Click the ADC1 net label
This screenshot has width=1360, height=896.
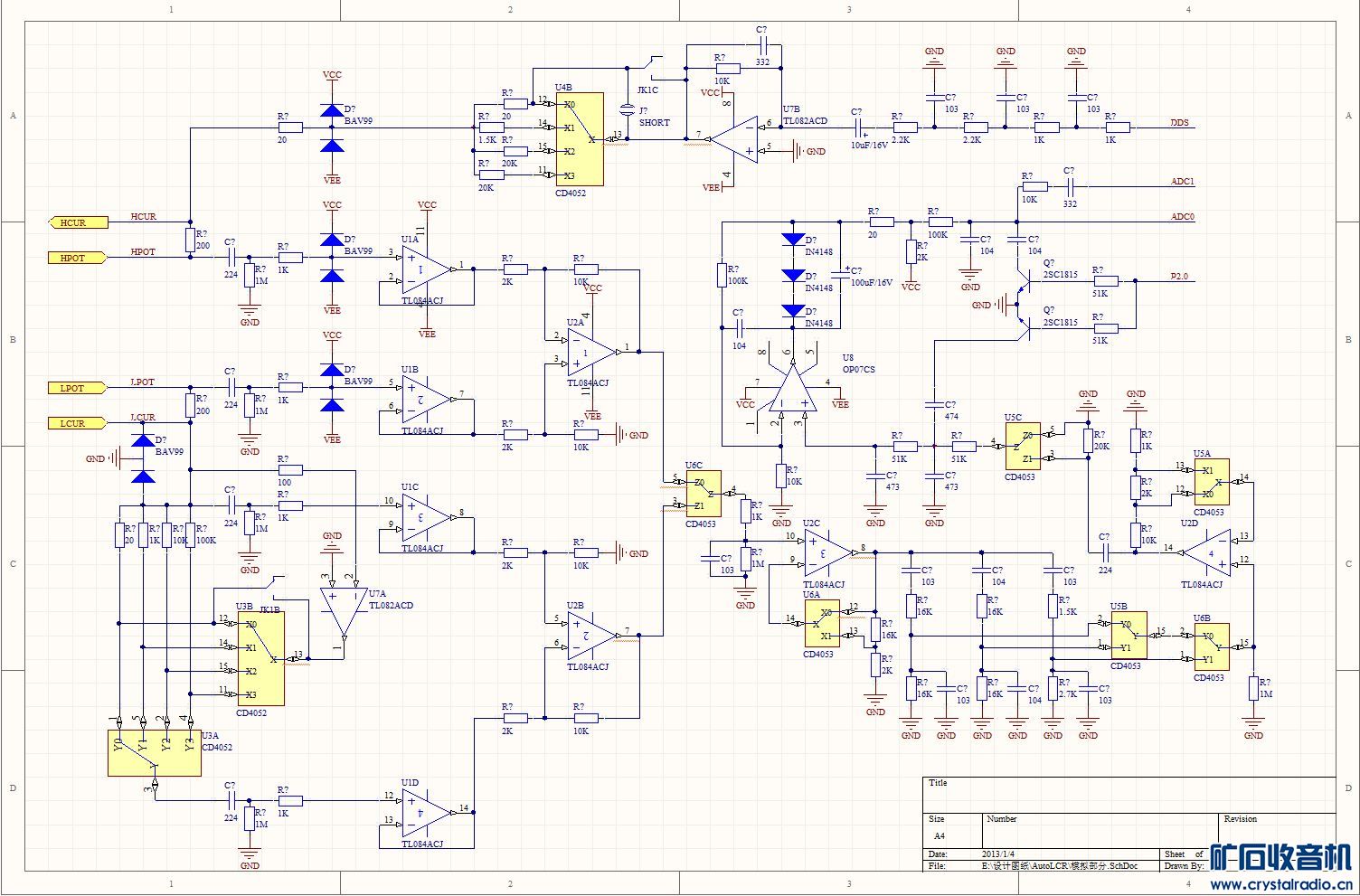click(x=1183, y=181)
